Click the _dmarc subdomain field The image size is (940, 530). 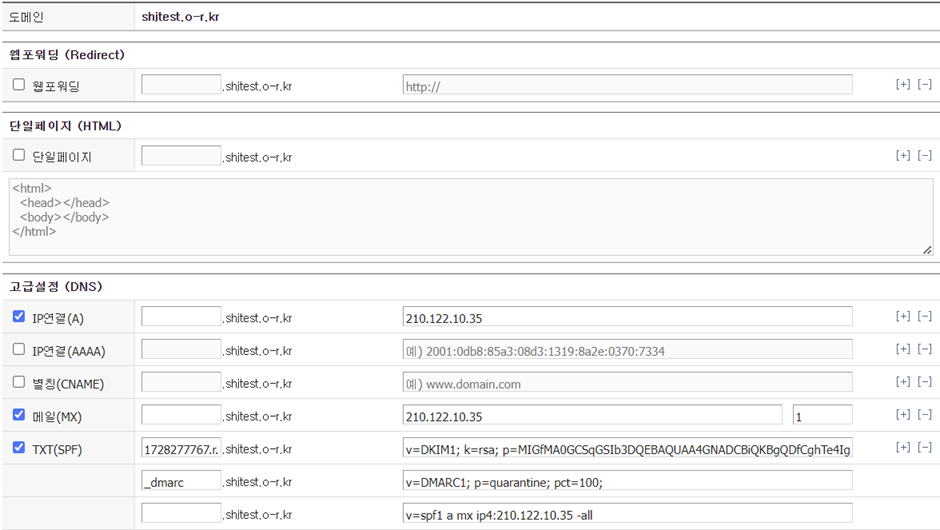point(181,481)
